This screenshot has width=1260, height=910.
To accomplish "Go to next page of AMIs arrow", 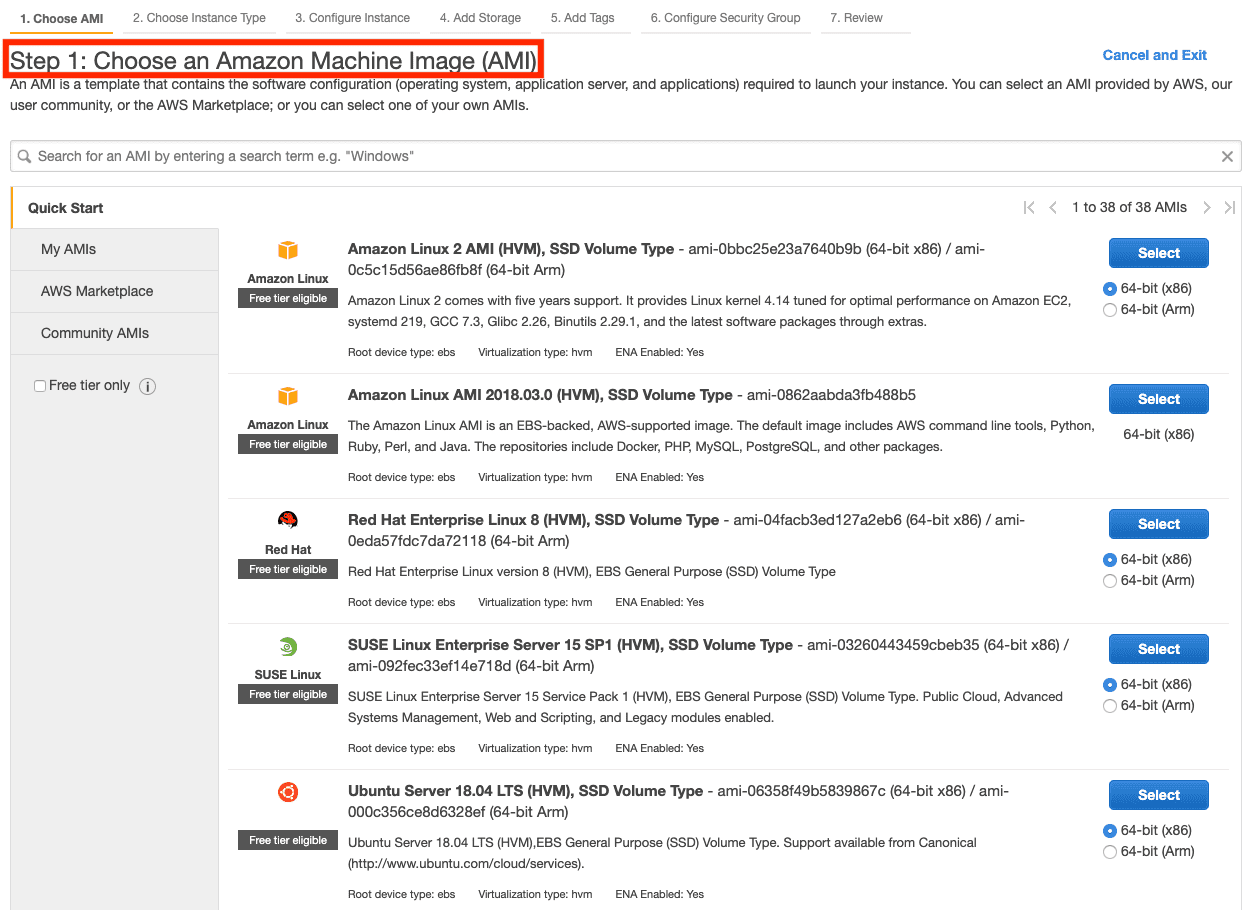I will pos(1207,208).
